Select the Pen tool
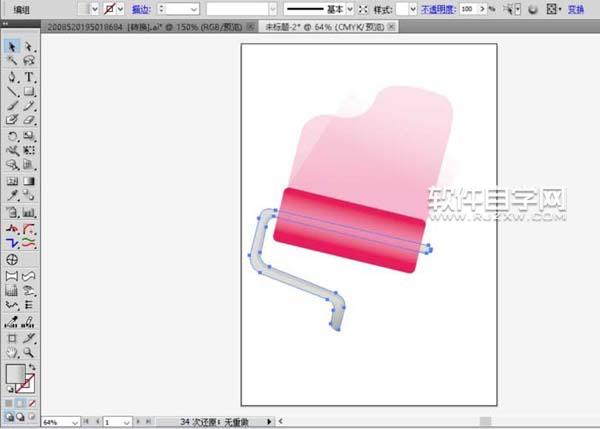 (x=12, y=77)
